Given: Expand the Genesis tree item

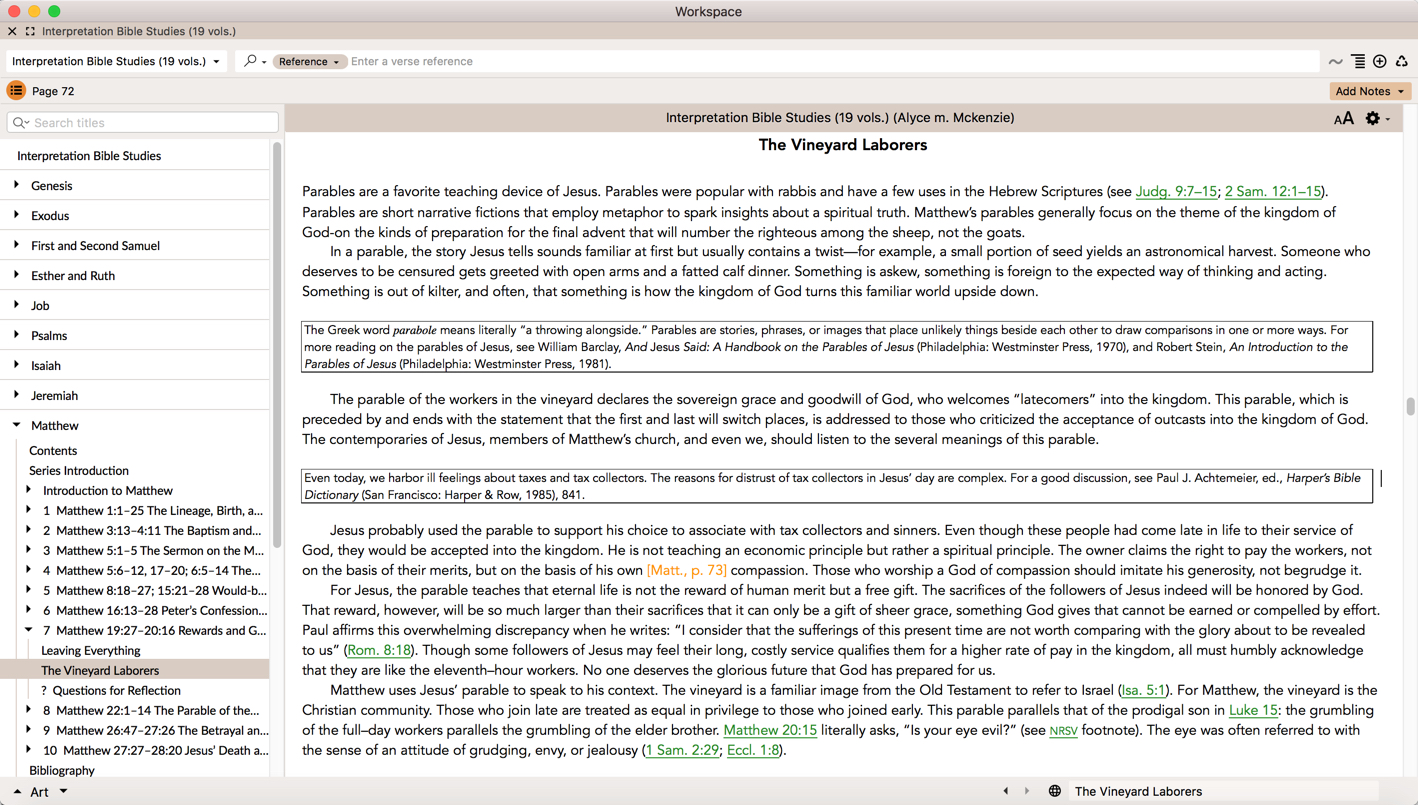Looking at the screenshot, I should (16, 185).
